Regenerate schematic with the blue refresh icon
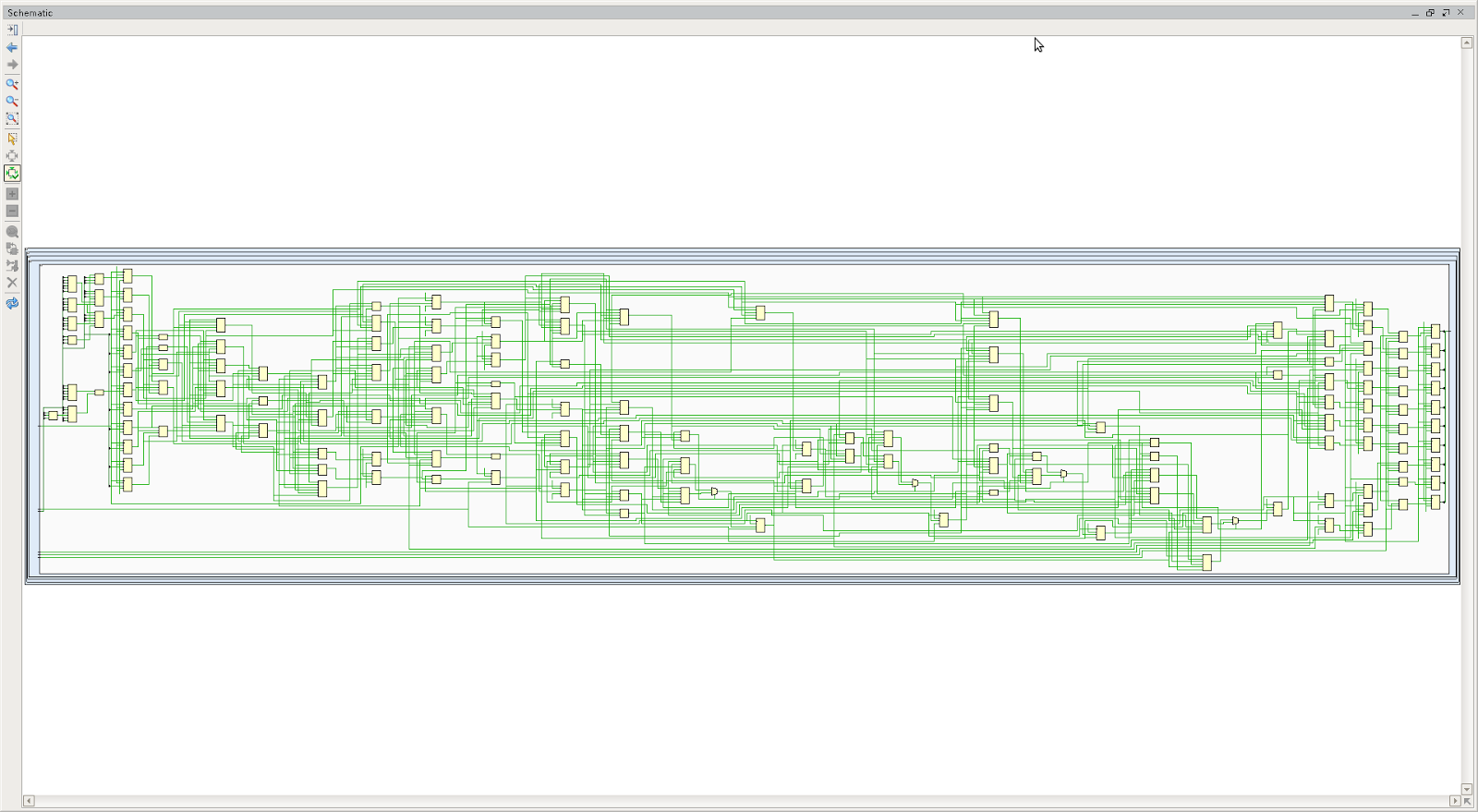The image size is (1478, 812). click(x=12, y=303)
